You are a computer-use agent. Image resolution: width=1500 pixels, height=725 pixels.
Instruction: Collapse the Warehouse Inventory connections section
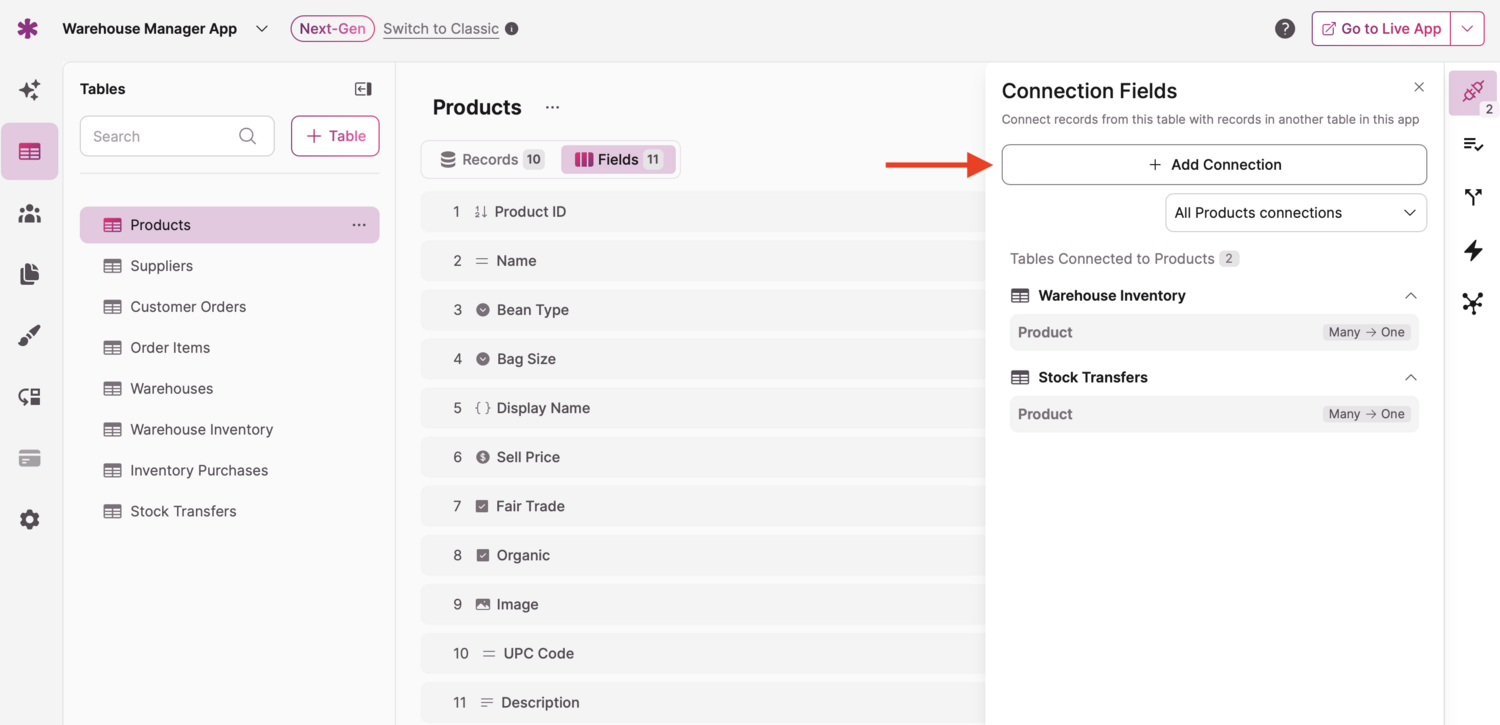pos(1410,296)
